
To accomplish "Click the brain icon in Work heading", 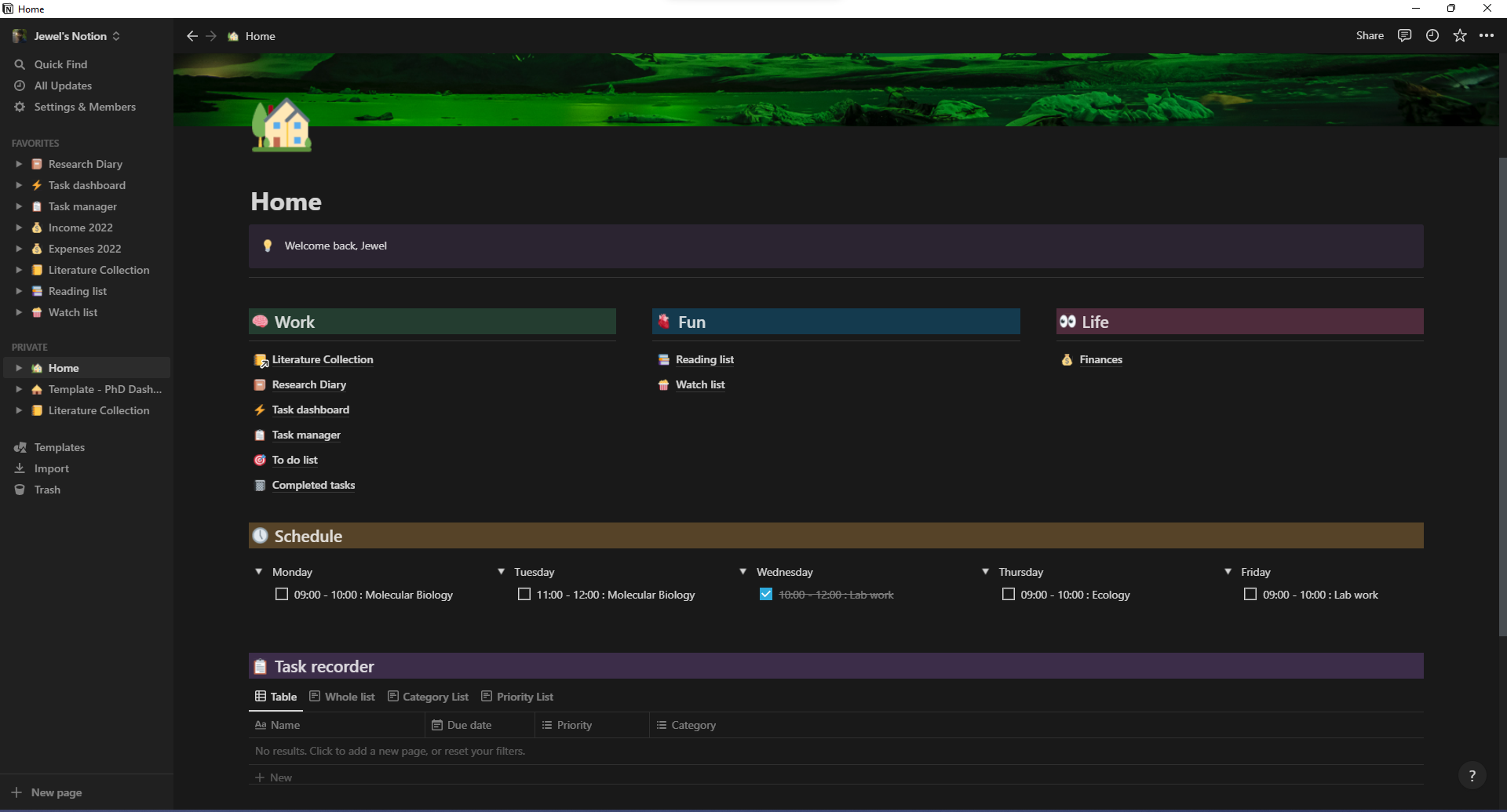I will (261, 322).
